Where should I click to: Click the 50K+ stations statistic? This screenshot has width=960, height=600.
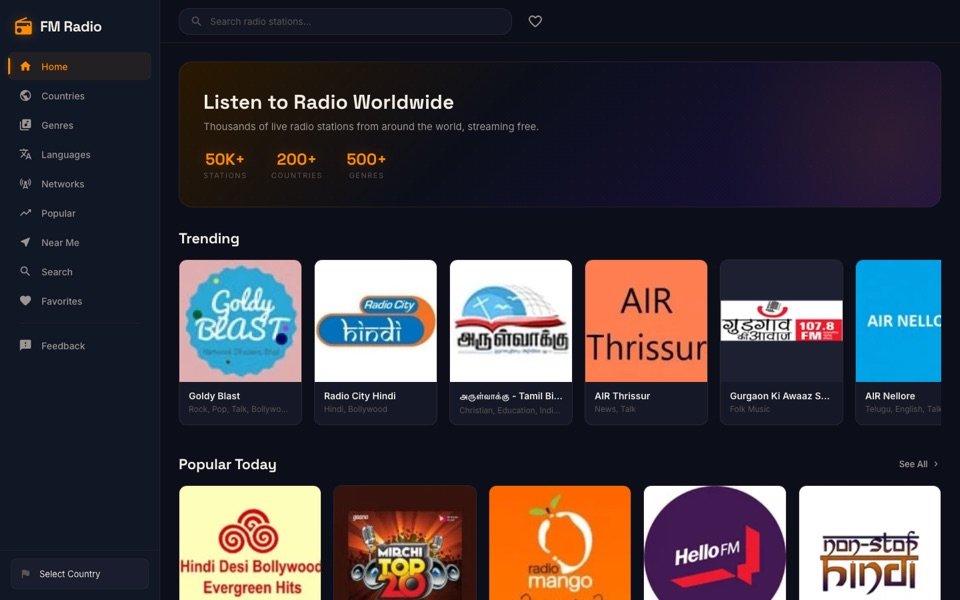225,165
